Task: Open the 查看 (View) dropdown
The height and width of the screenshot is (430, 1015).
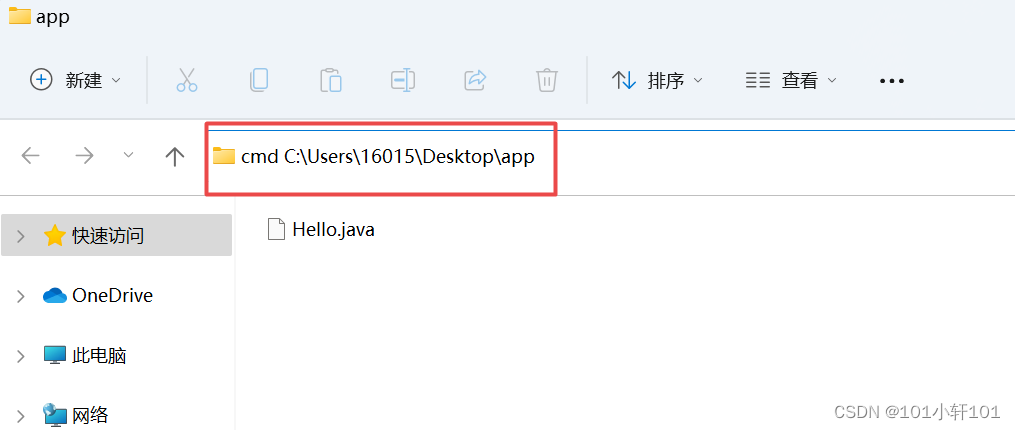Action: (x=791, y=80)
